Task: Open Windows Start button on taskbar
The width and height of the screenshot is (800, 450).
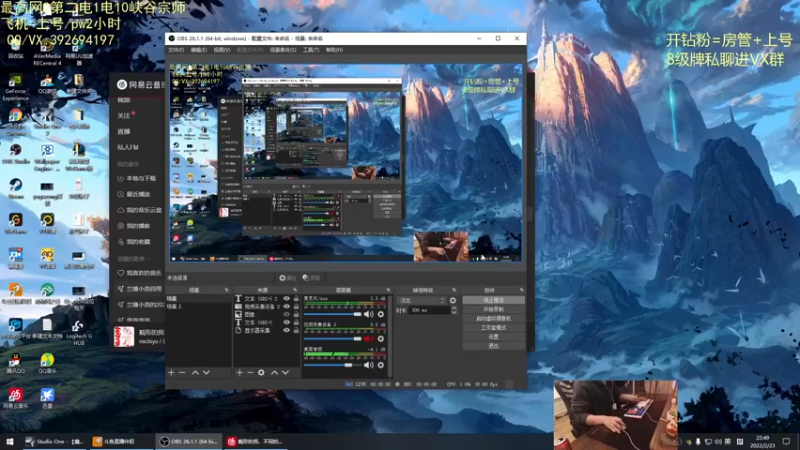Action: pyautogui.click(x=10, y=441)
